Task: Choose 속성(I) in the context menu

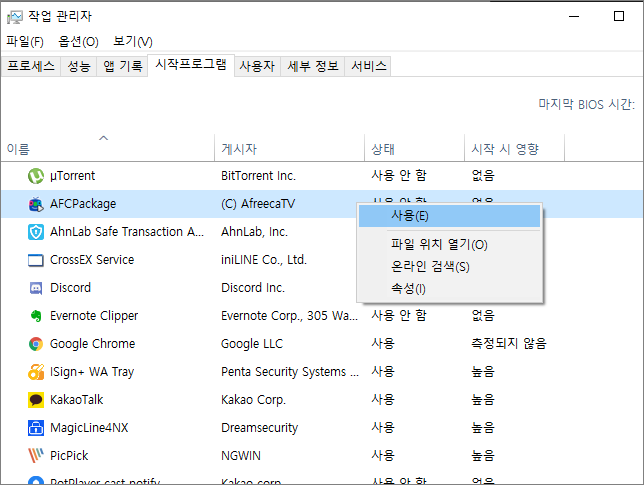Action: point(449,289)
